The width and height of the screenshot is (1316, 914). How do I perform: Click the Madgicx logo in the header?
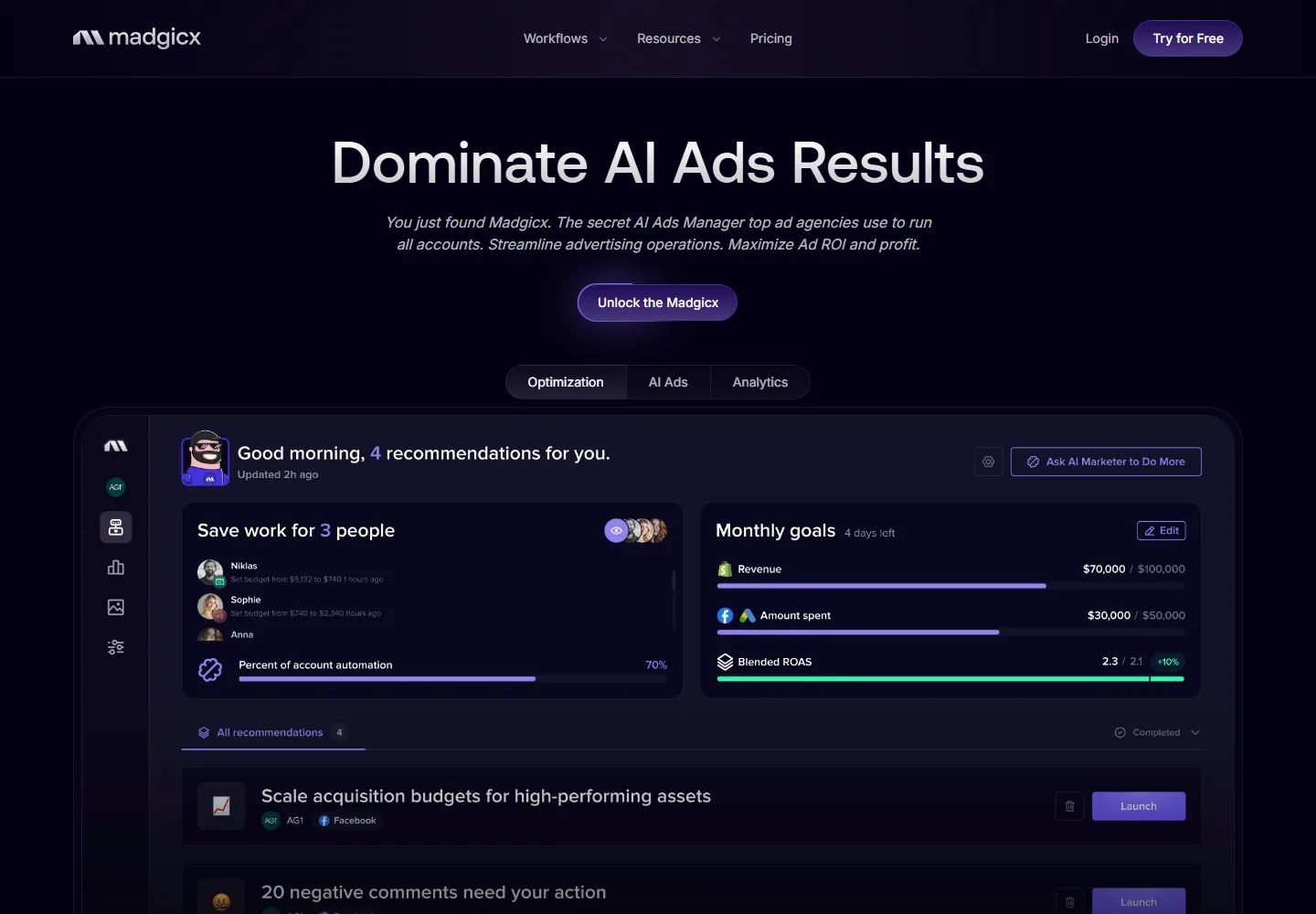coord(137,37)
